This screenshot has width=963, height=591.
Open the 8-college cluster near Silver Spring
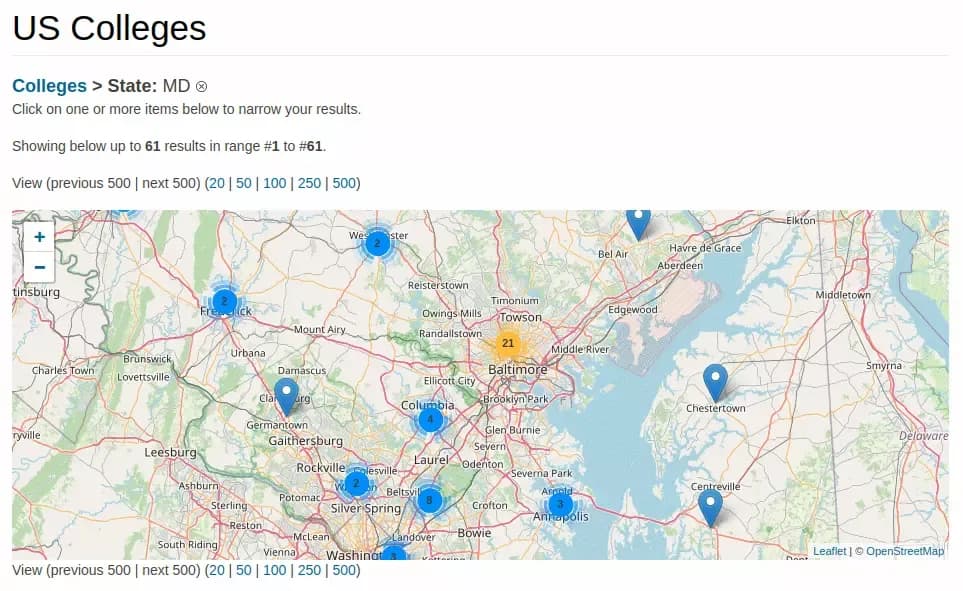tap(429, 500)
